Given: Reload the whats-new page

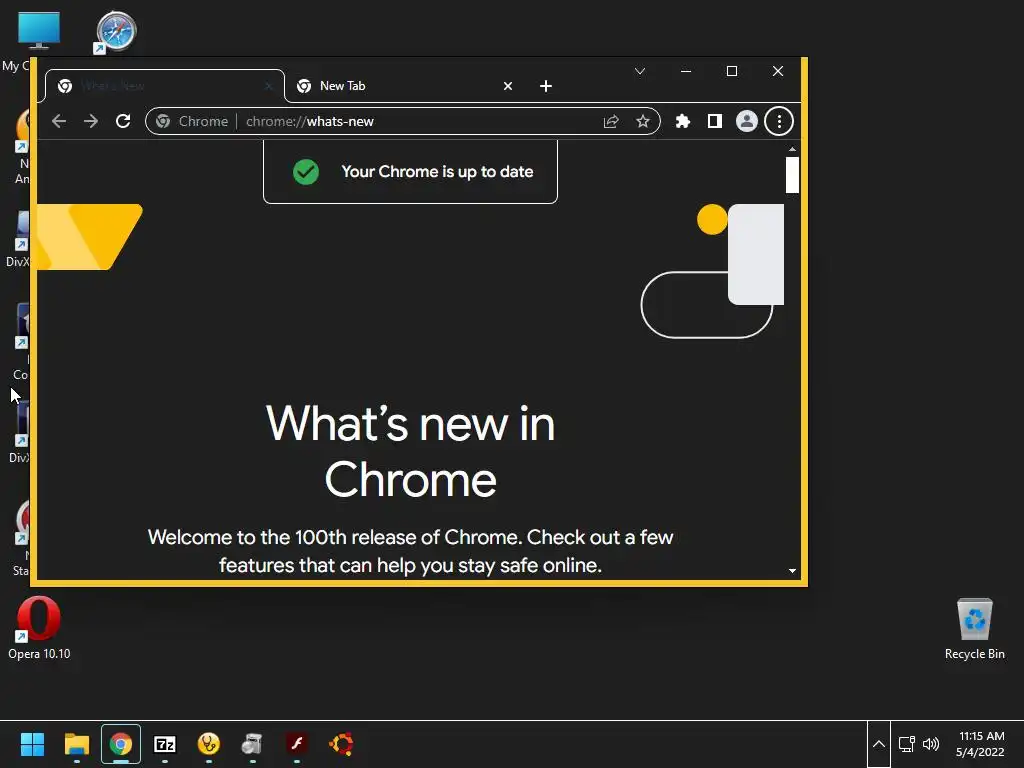Looking at the screenshot, I should click(x=123, y=121).
